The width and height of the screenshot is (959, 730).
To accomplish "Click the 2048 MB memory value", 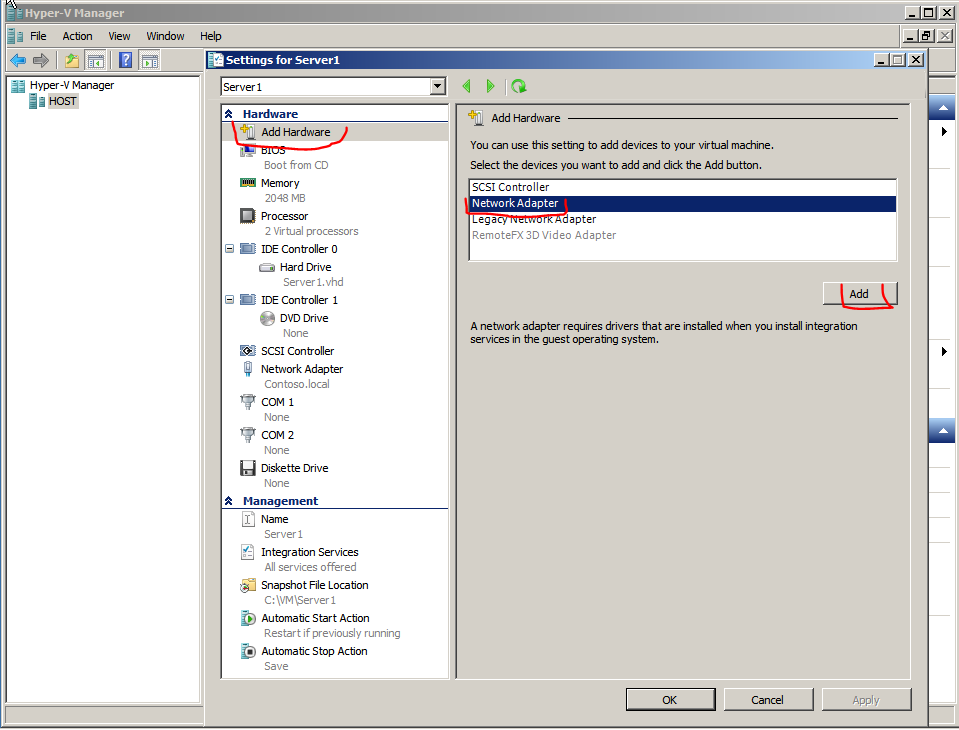I will pos(285,199).
